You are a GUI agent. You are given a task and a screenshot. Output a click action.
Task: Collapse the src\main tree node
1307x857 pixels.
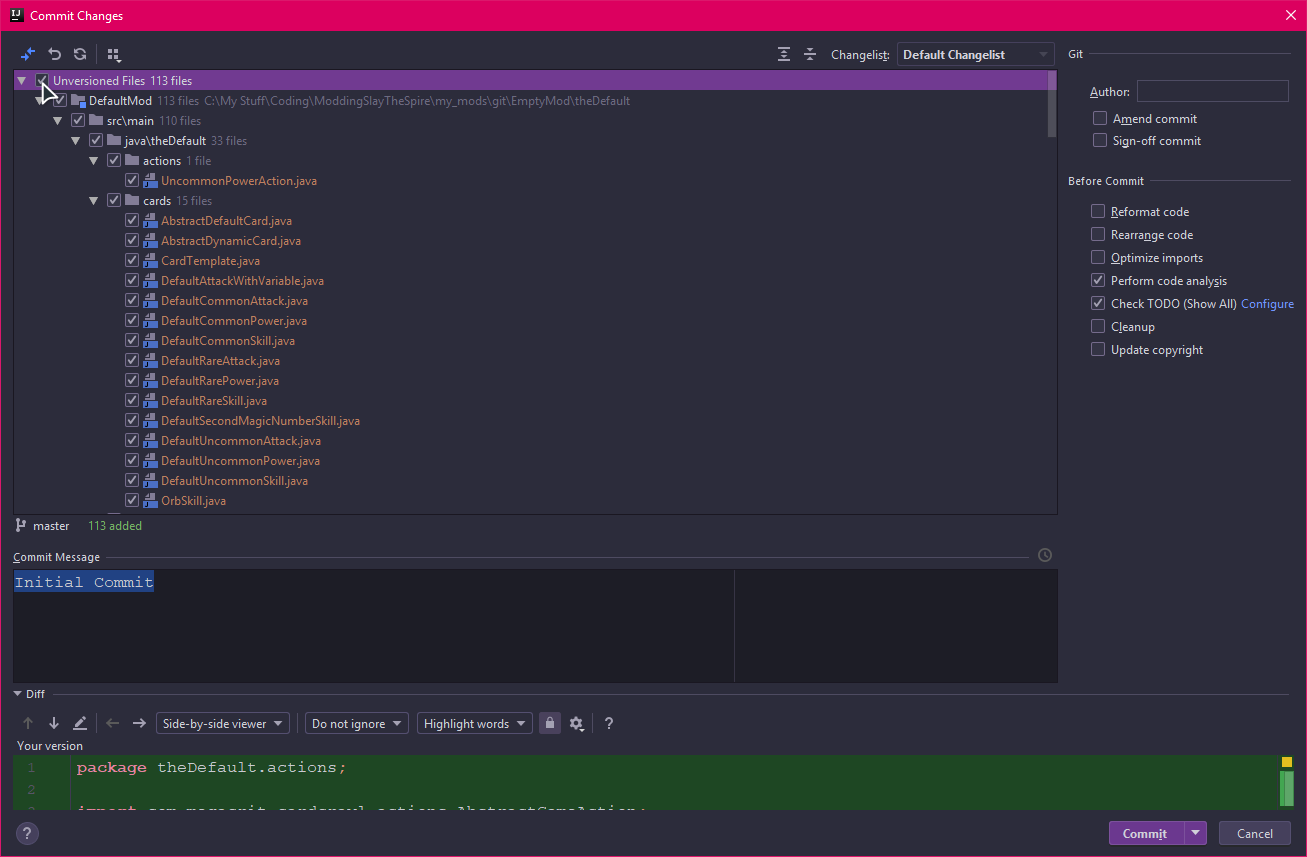coord(58,121)
